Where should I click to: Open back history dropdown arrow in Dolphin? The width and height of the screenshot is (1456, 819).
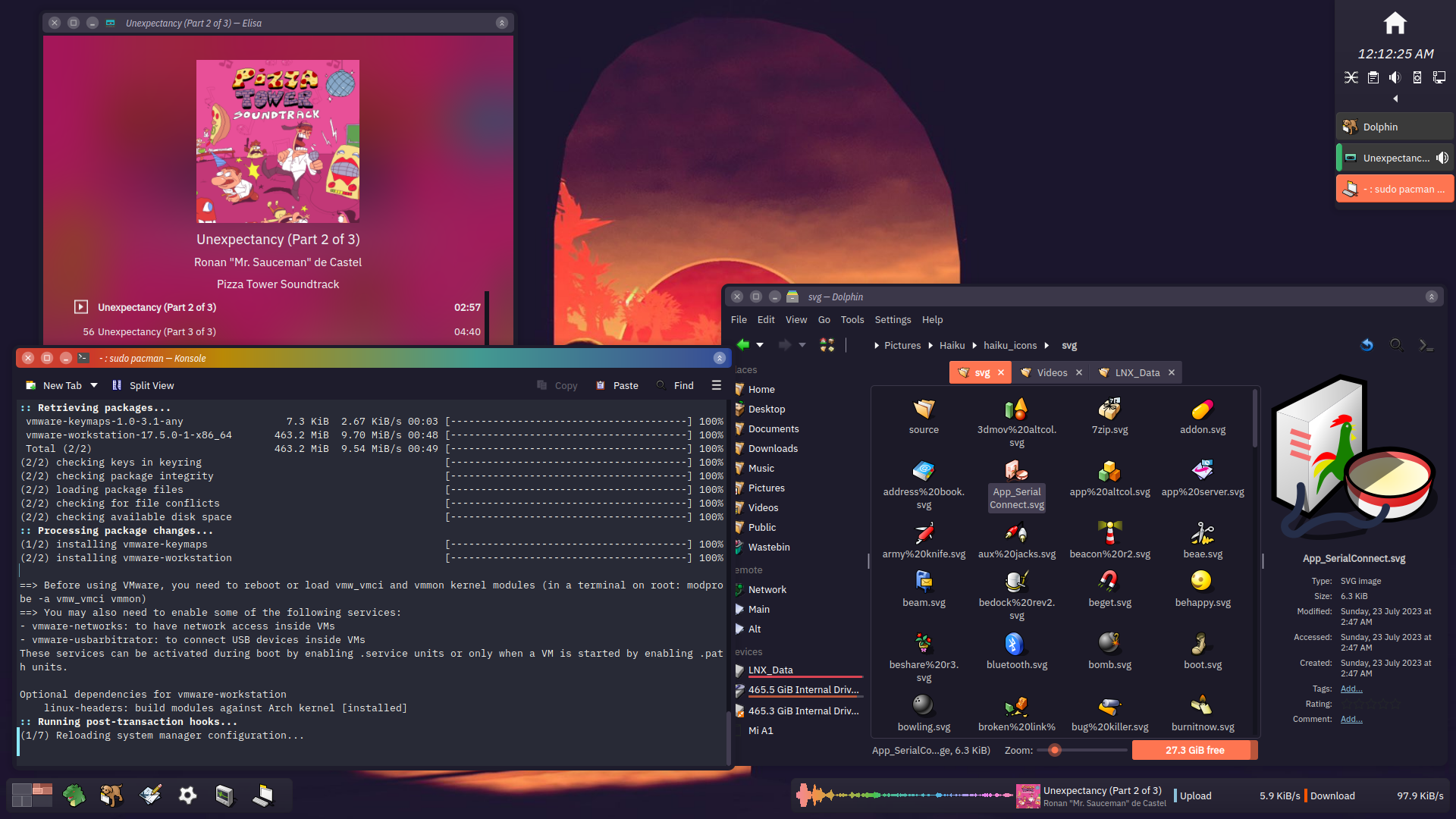pyautogui.click(x=760, y=345)
